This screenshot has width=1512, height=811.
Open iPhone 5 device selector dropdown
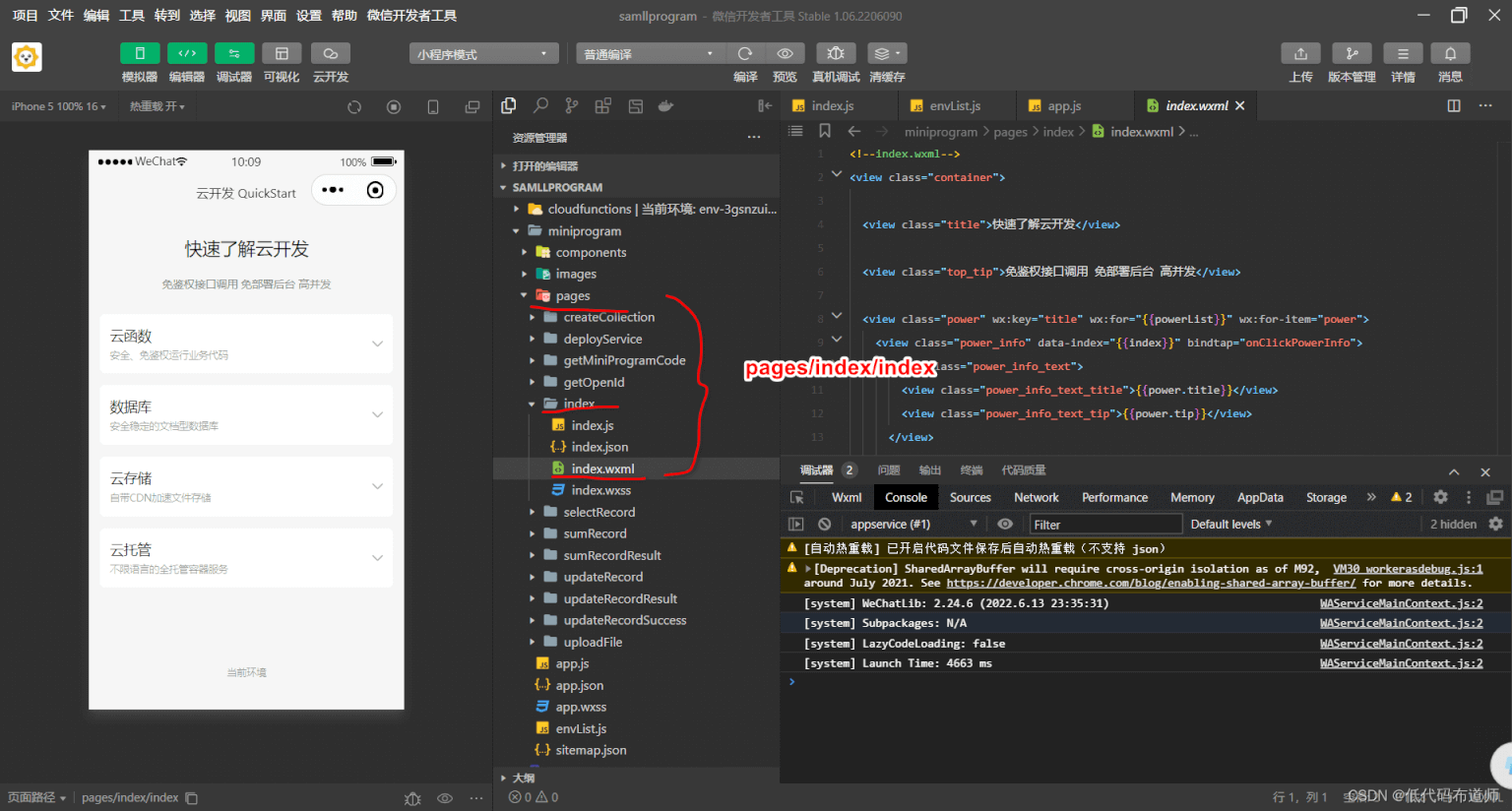click(x=58, y=106)
